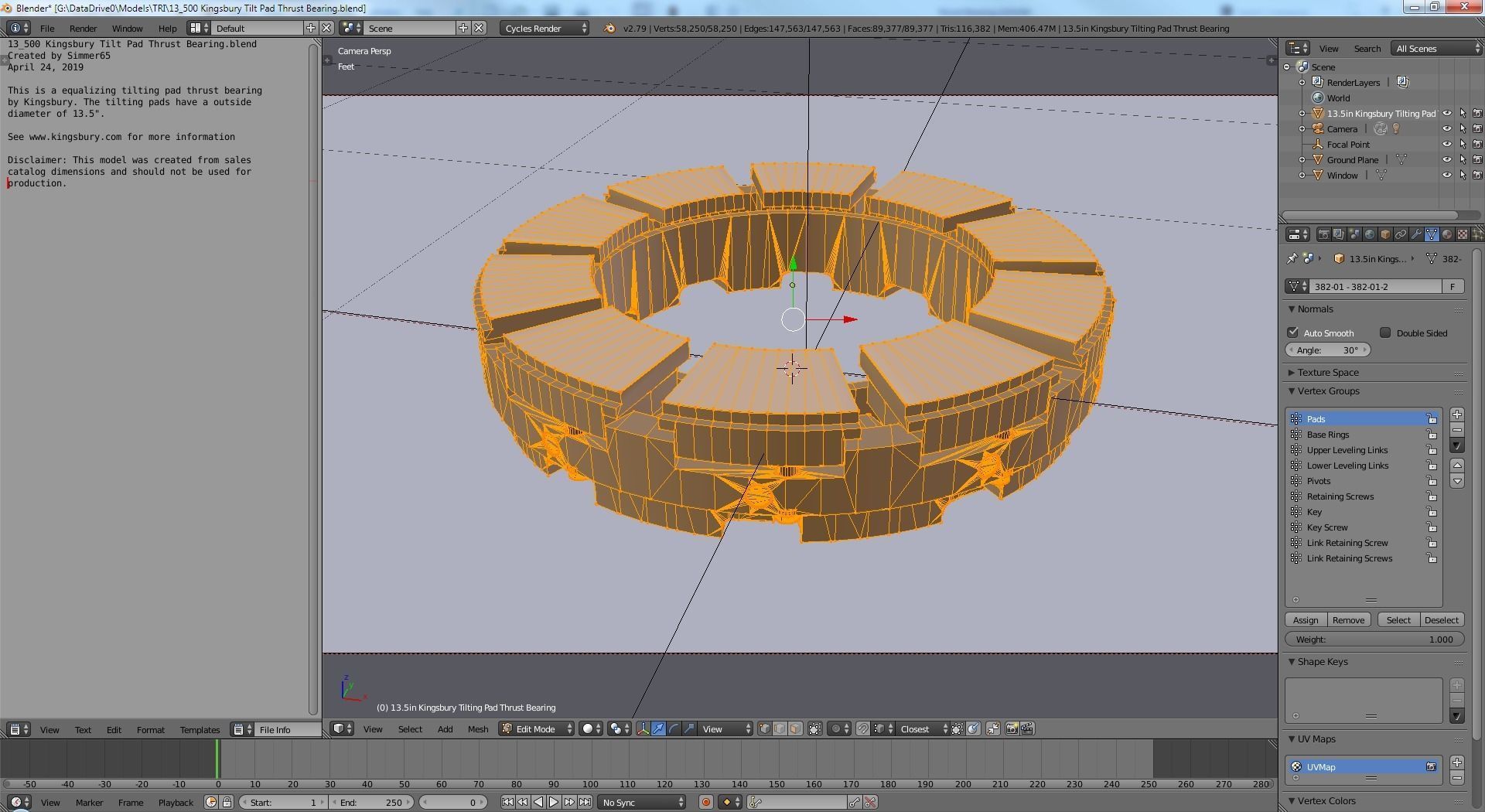Select the Material properties tab

(1447, 234)
